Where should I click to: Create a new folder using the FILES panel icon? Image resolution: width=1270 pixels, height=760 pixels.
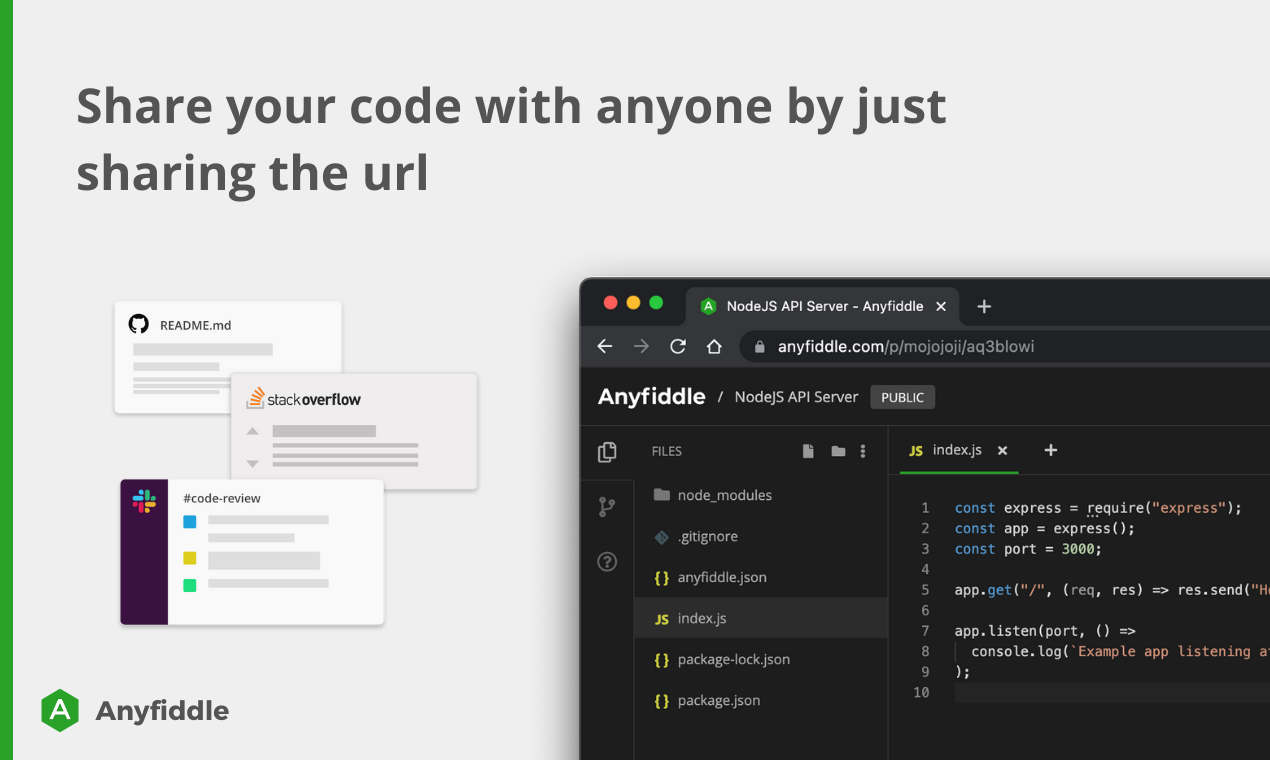838,451
